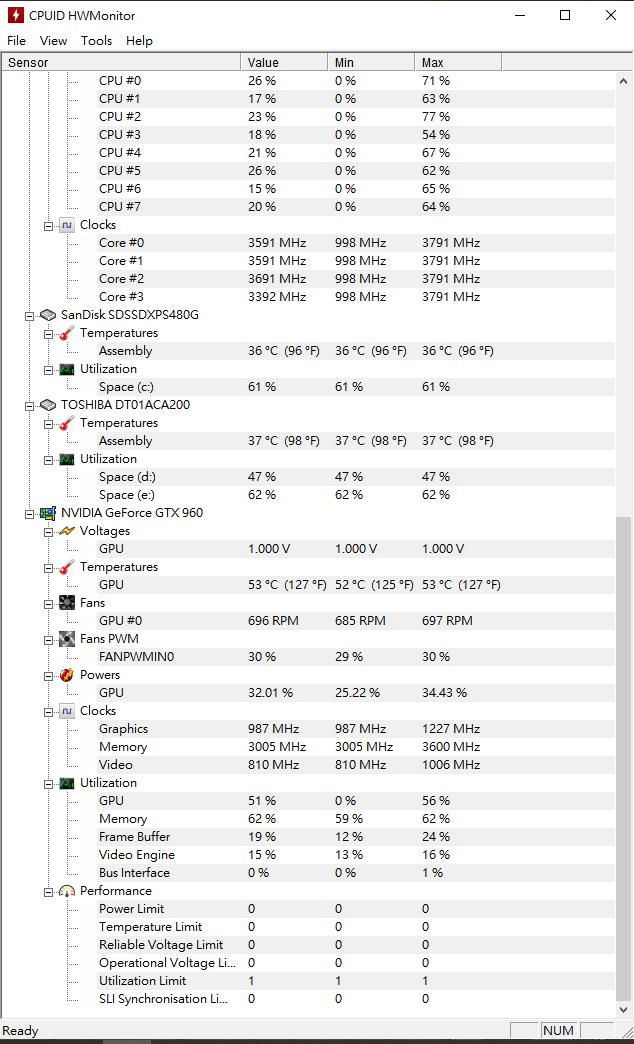The width and height of the screenshot is (634, 1044).
Task: Select the Frame Buffer utilization row
Action: pos(356,837)
